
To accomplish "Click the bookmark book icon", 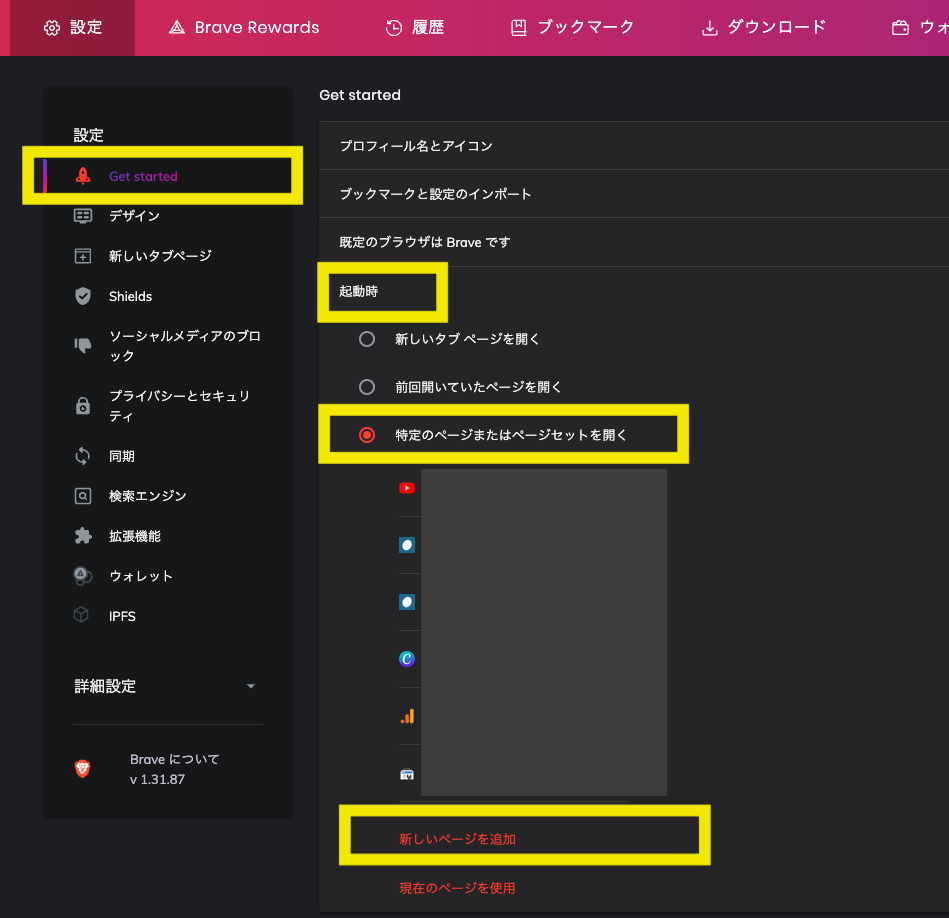I will click(519, 28).
